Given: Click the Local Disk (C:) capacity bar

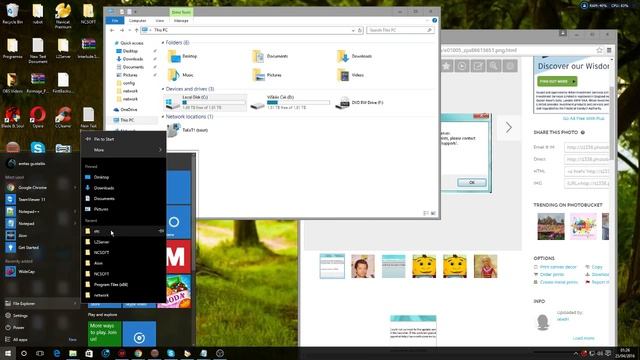Looking at the screenshot, I should pyautogui.click(x=213, y=102).
